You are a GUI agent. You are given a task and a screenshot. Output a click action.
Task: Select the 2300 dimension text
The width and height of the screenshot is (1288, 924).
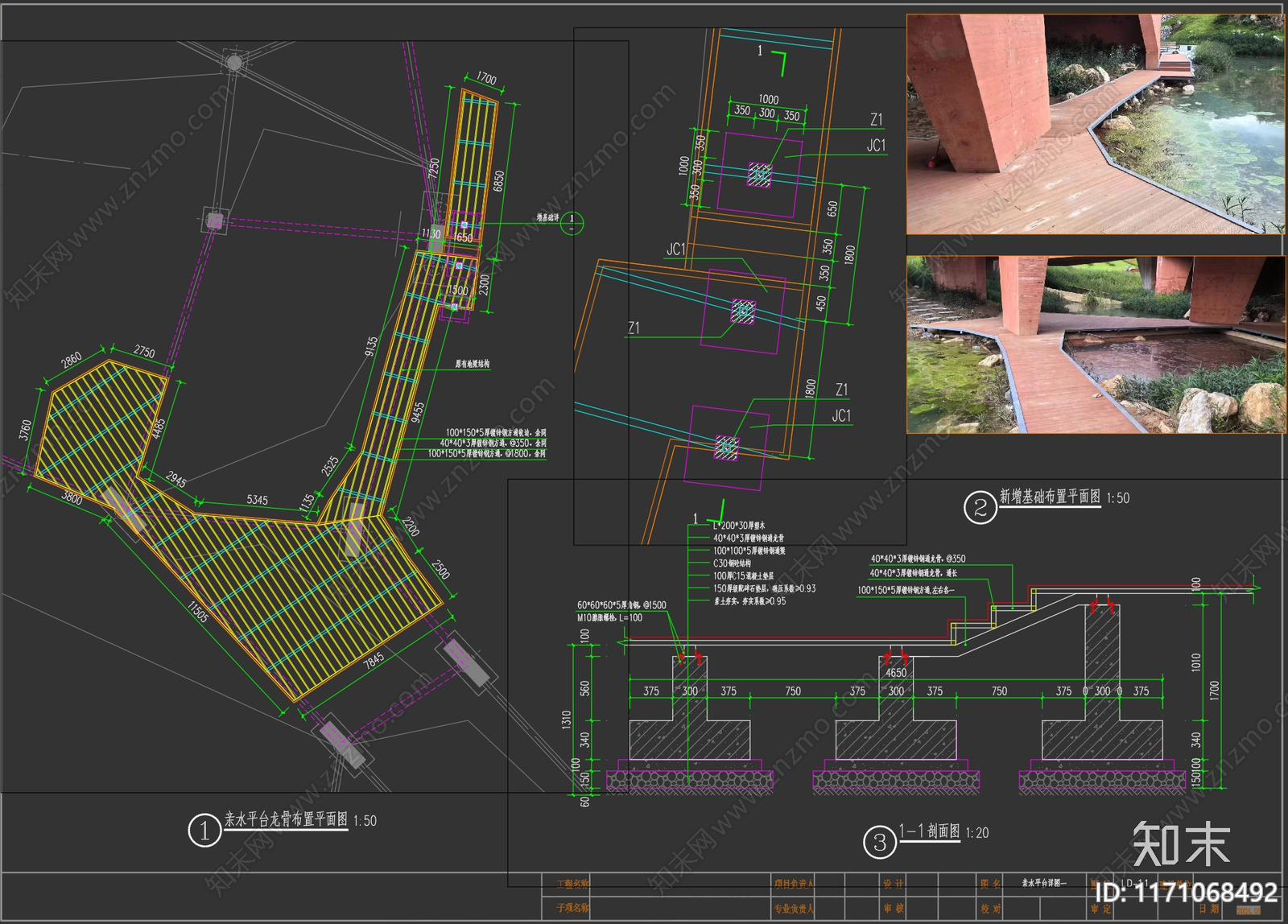(x=484, y=285)
